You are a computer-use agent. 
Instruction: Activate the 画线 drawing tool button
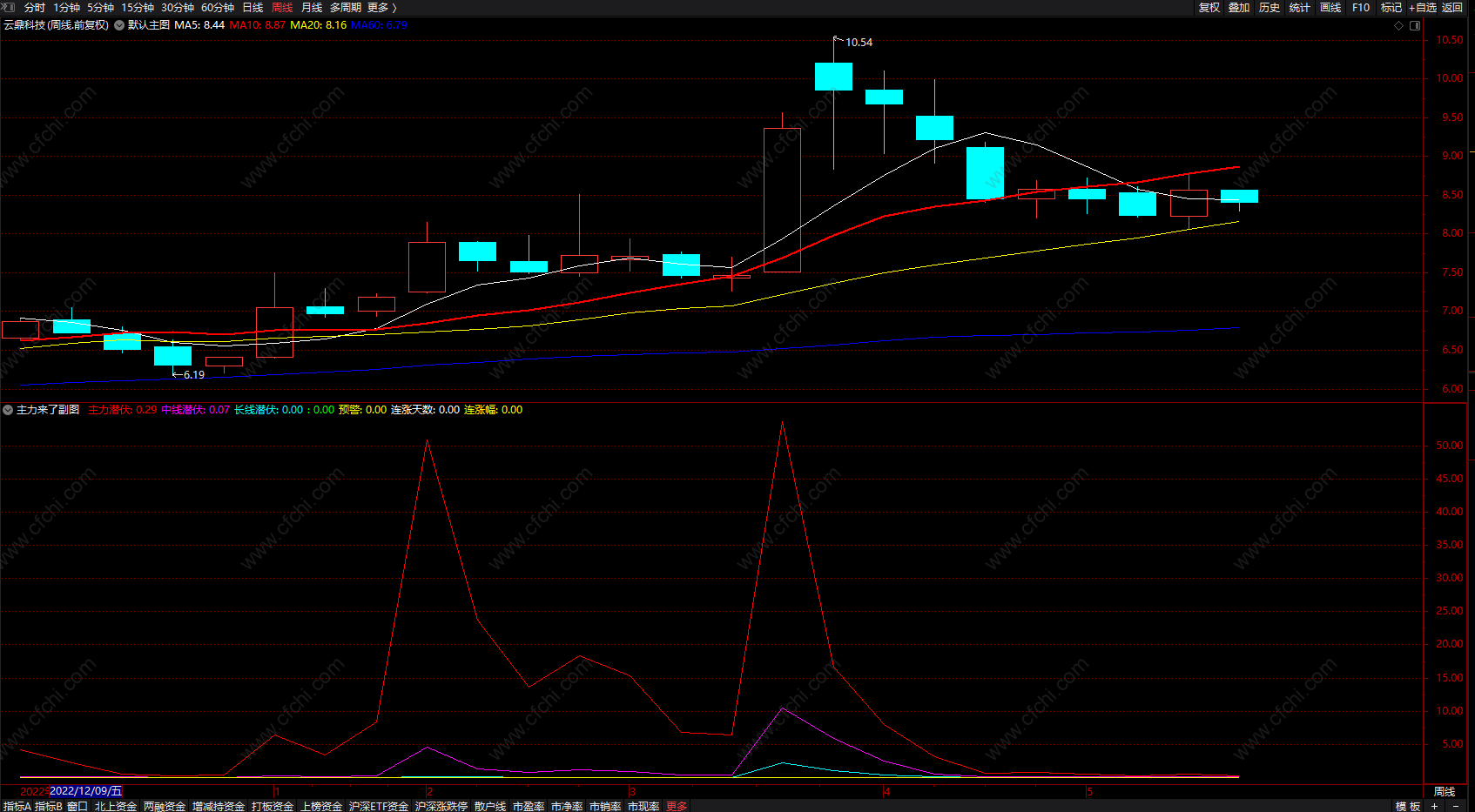(1330, 8)
